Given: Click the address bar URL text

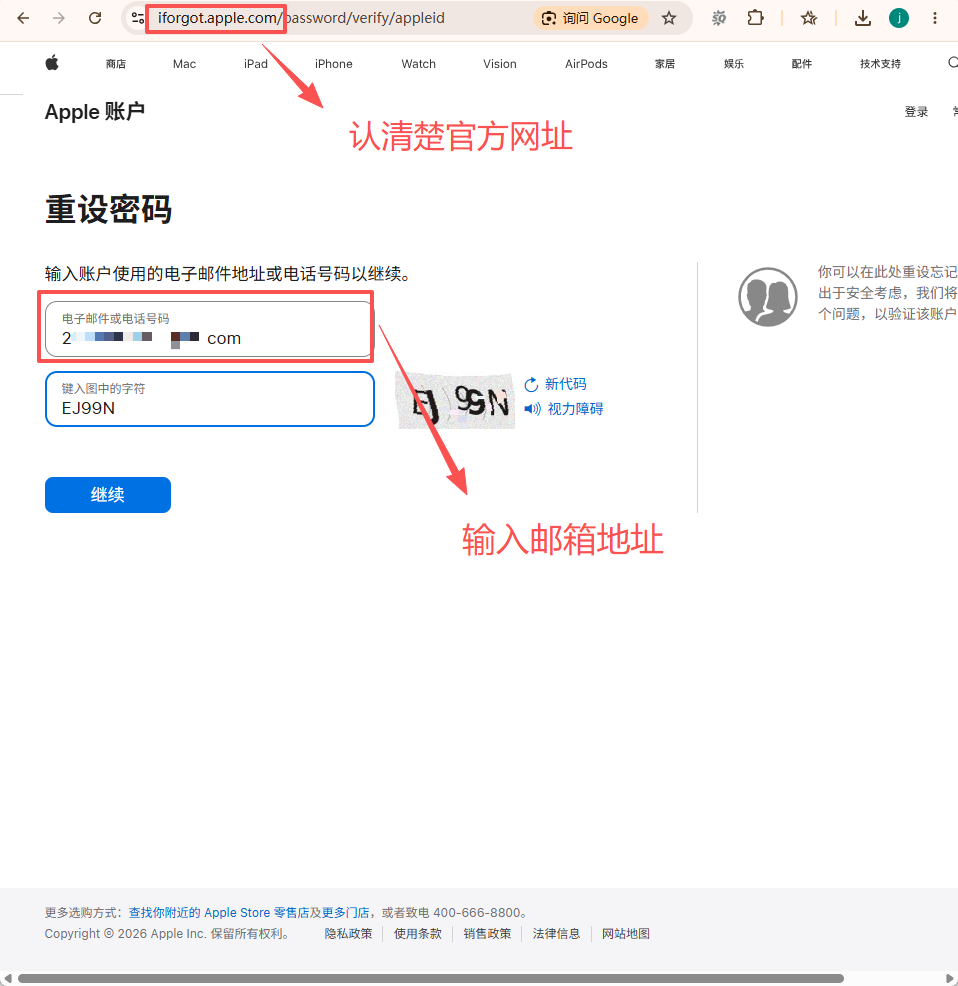Looking at the screenshot, I should [301, 18].
